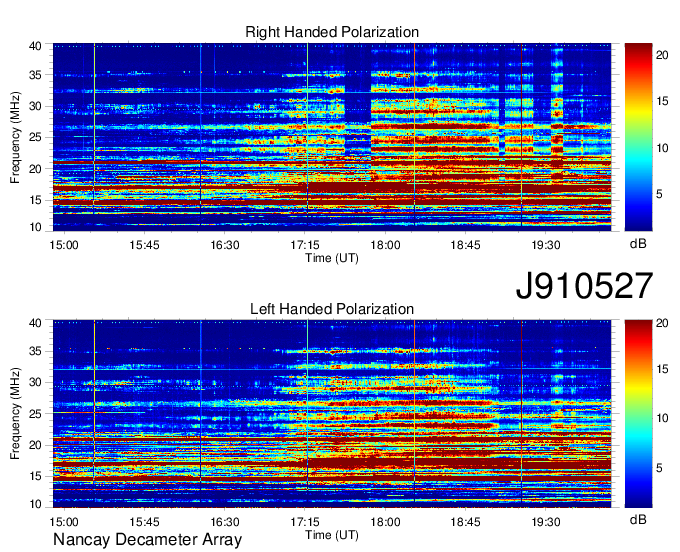Click the 25 MHz frequency tick, Left Handed plot

click(35, 414)
